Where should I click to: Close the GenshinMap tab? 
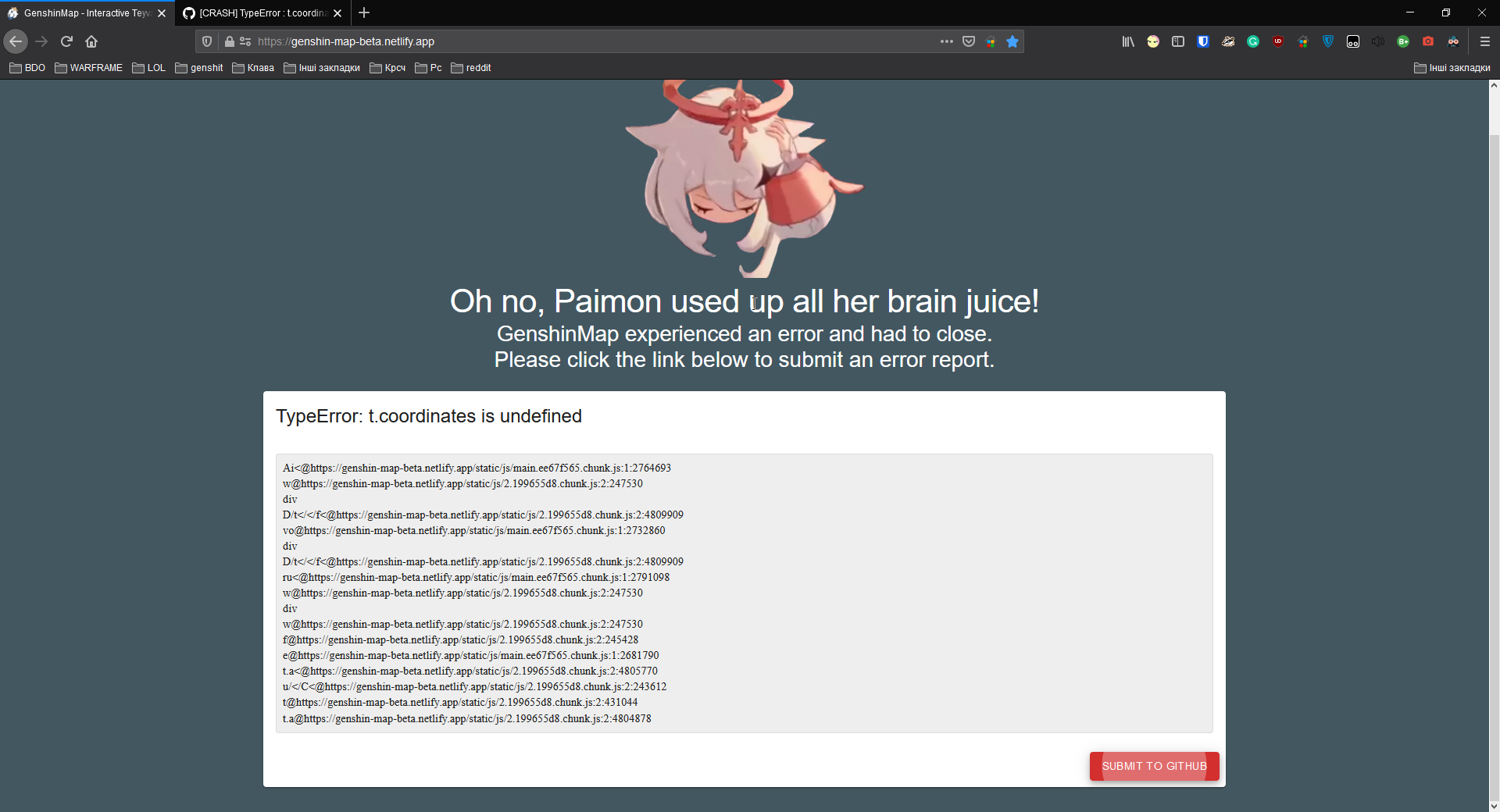tap(162, 13)
